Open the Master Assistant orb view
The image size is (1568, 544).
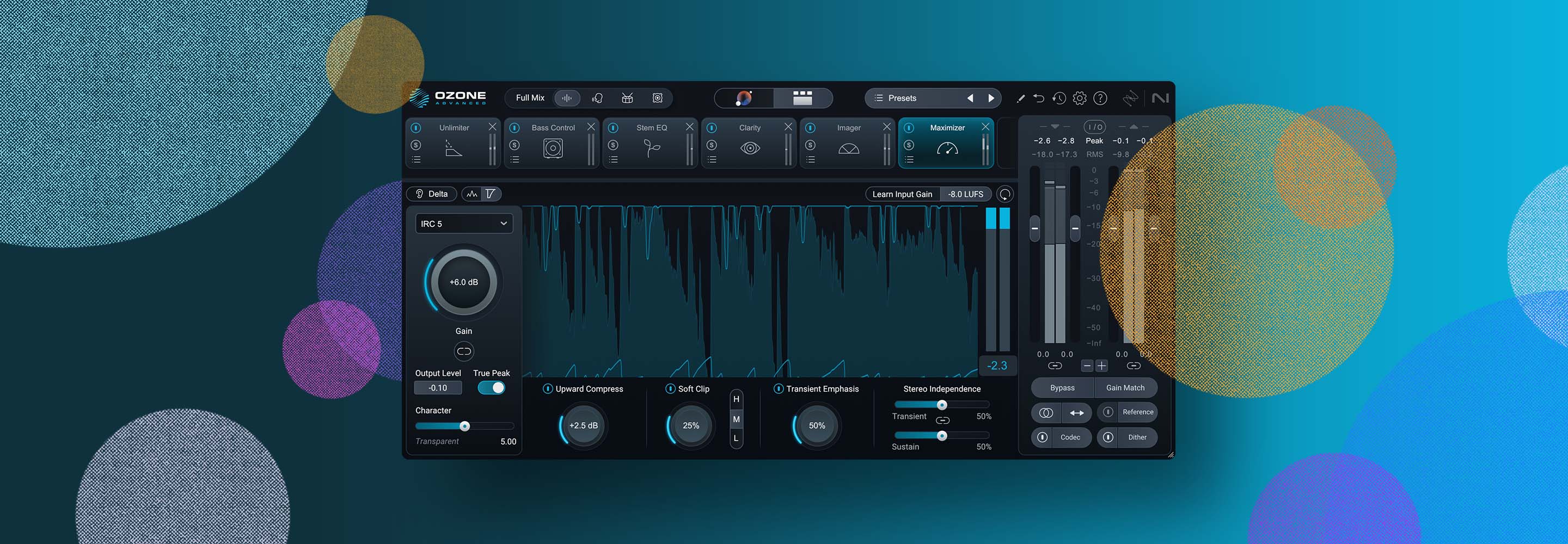744,98
